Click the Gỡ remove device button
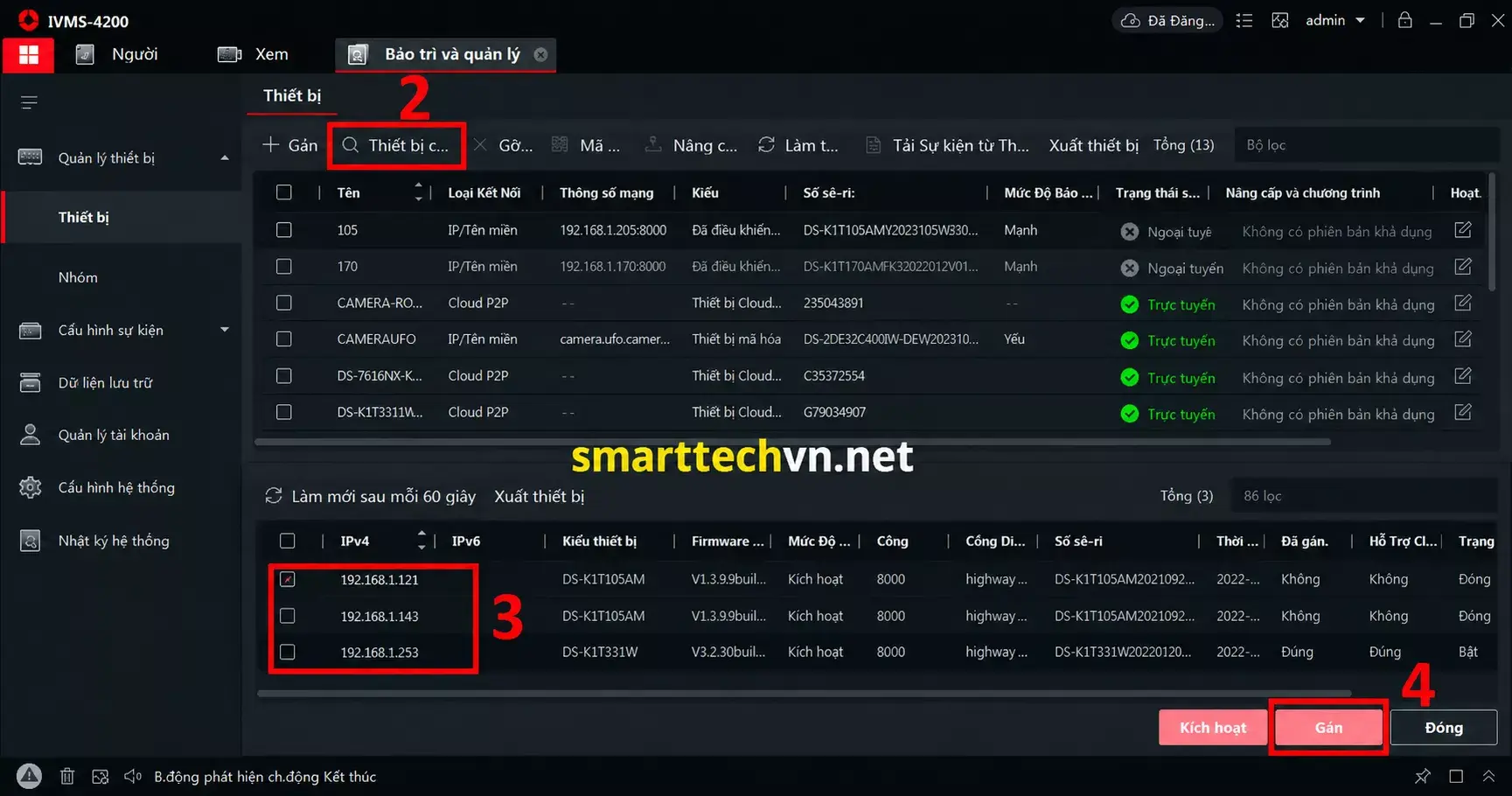Screen dimensions: 1512x796 click(503, 145)
